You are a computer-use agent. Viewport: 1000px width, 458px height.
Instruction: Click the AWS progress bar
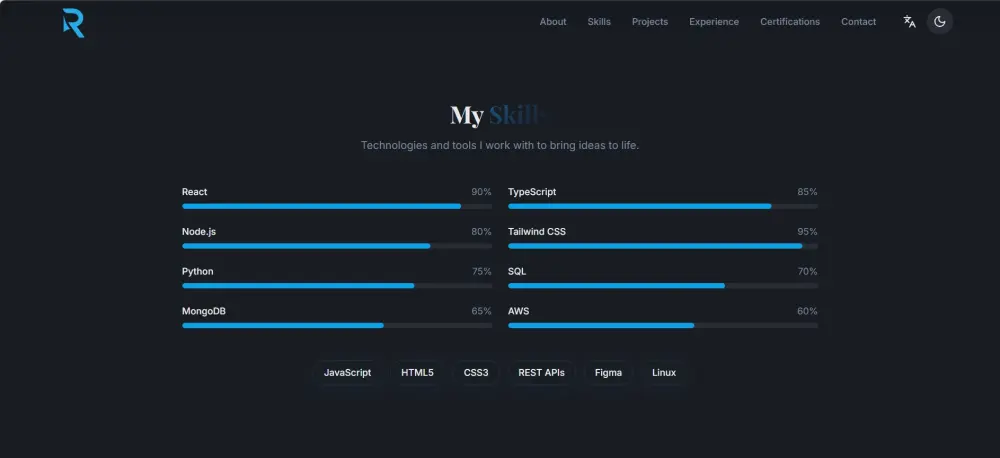pyautogui.click(x=663, y=325)
